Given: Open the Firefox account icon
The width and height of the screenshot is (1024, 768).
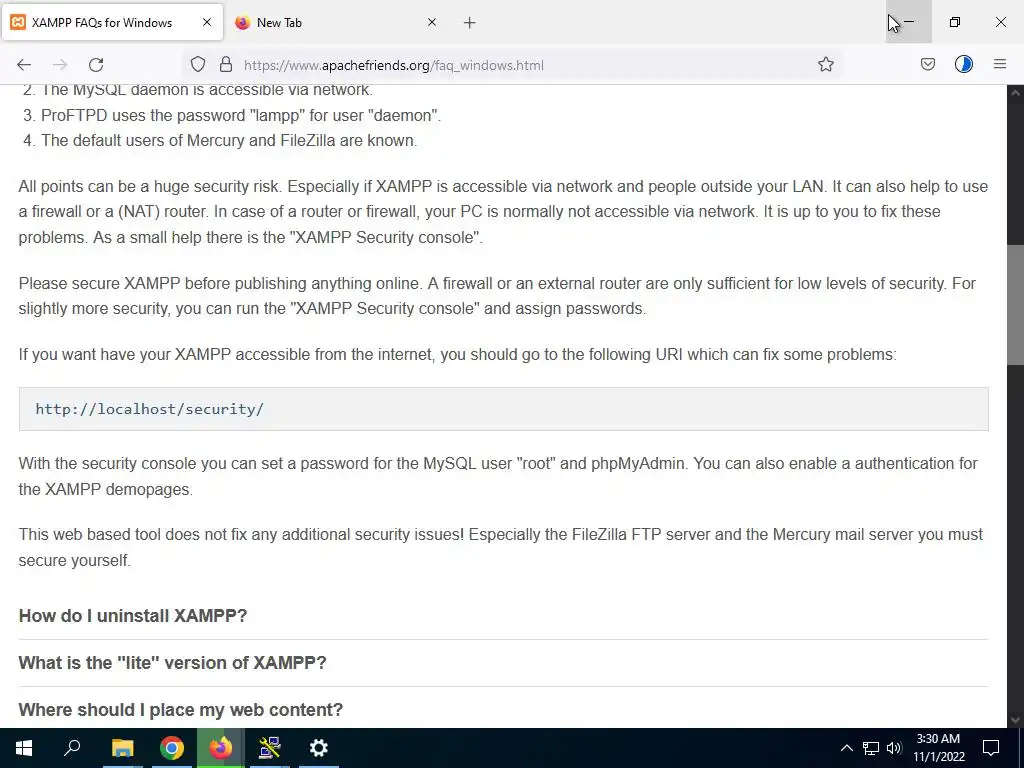Looking at the screenshot, I should pos(964,65).
